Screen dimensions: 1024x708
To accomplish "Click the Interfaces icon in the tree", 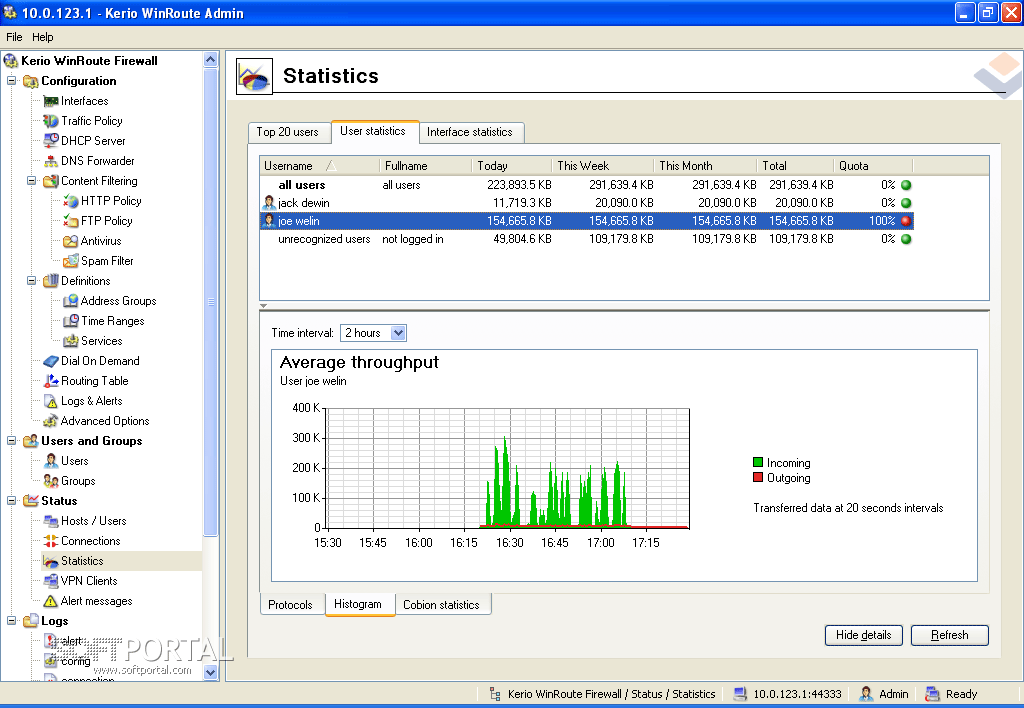I will coord(51,101).
